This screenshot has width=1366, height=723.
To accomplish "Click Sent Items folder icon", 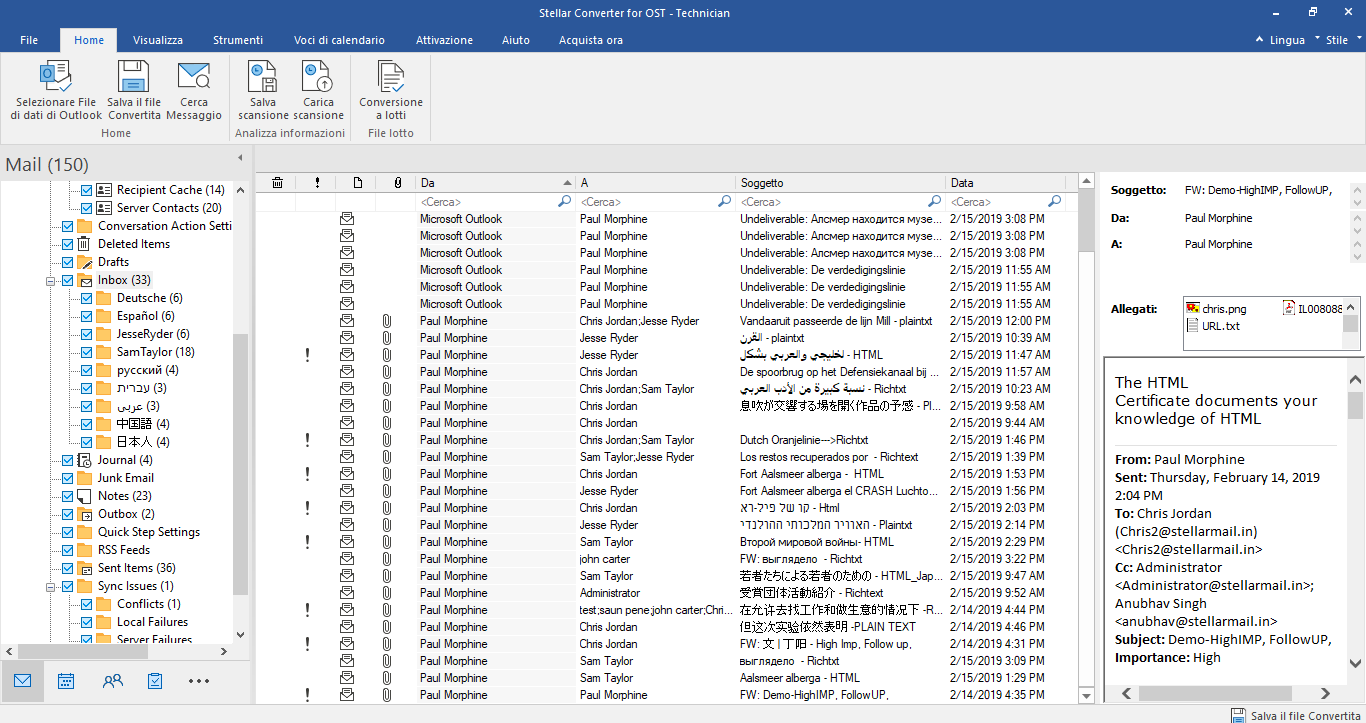I will 85,568.
